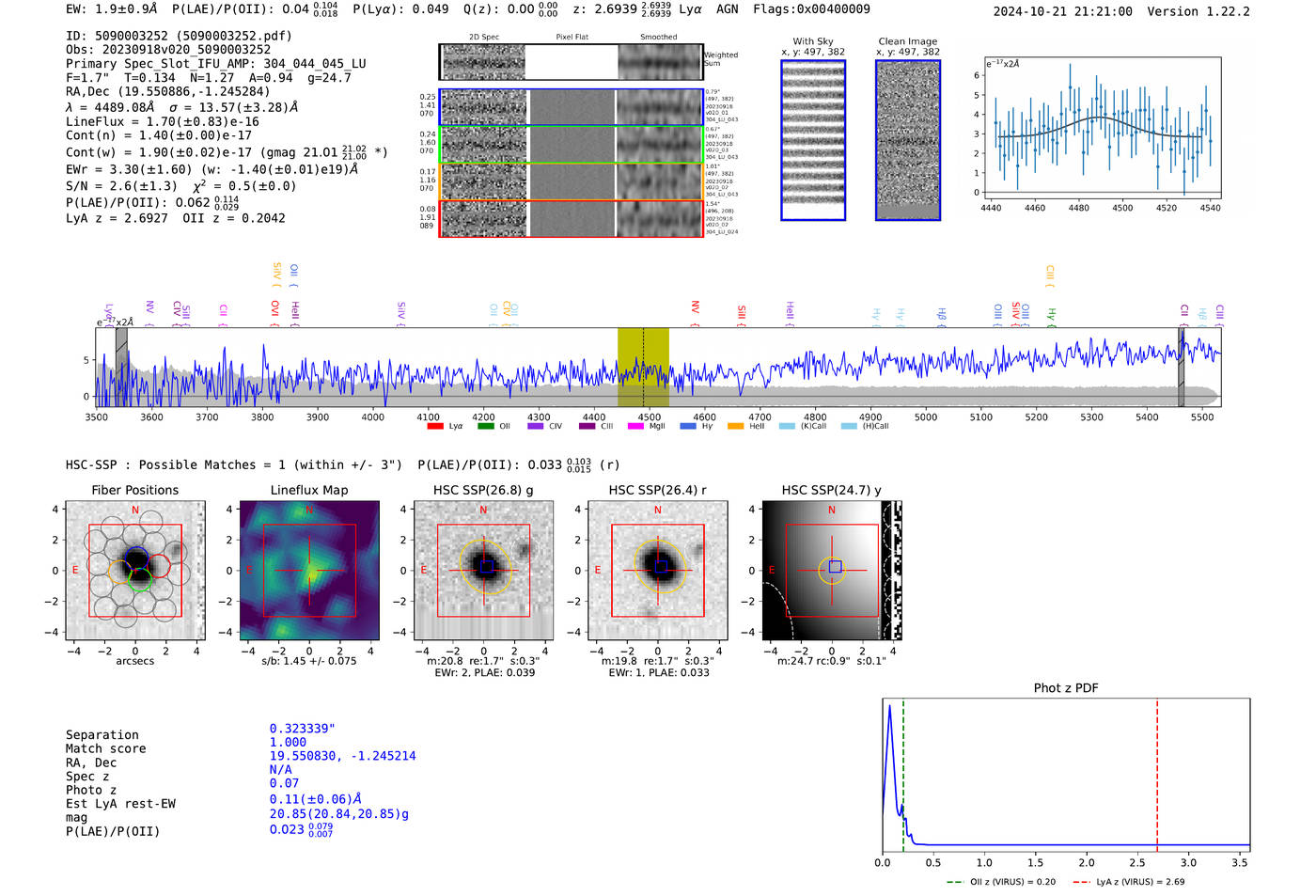Select the orange HeII legend swatch
The height and width of the screenshot is (896, 1316).
[x=735, y=427]
